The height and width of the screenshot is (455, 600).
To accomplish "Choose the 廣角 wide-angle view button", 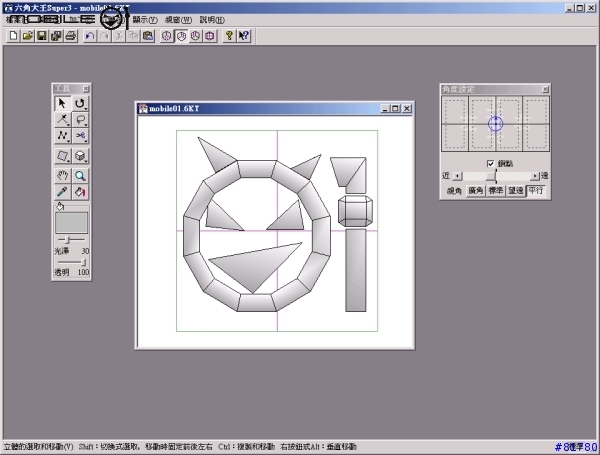I will click(476, 191).
